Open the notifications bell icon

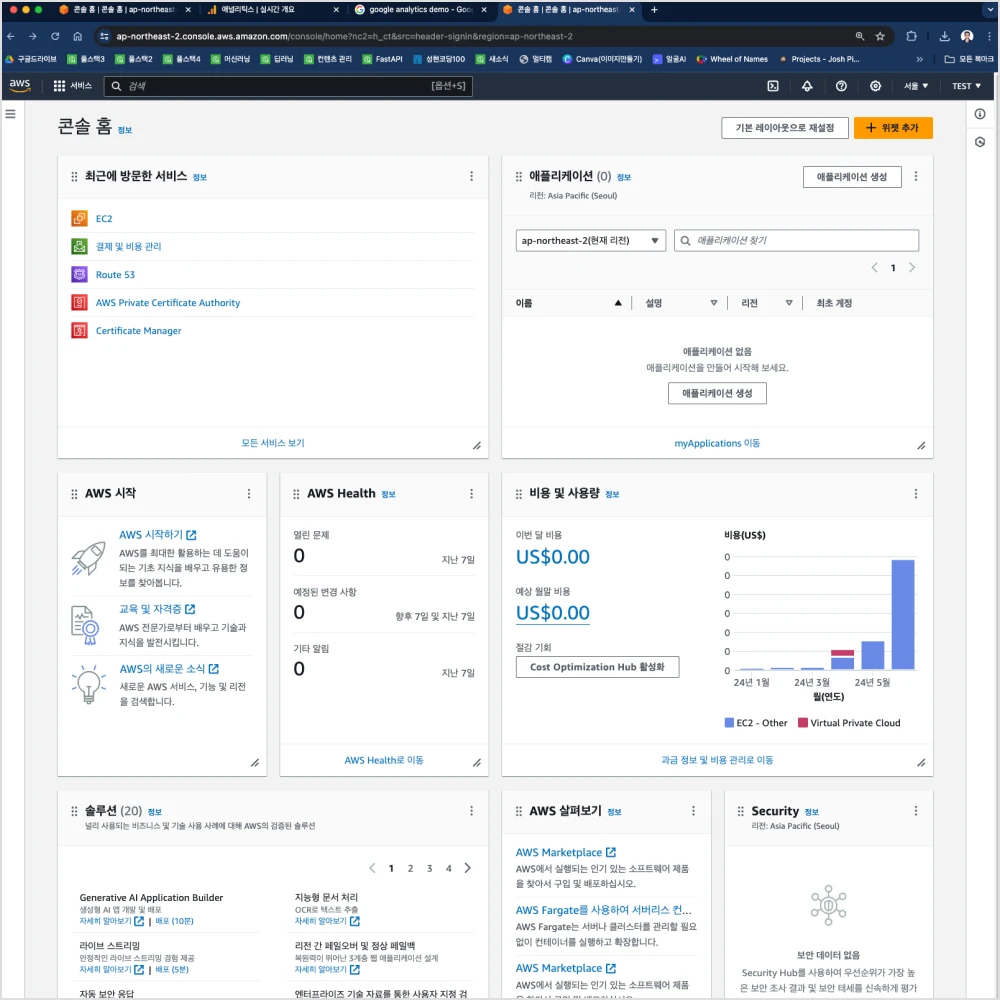pos(807,85)
